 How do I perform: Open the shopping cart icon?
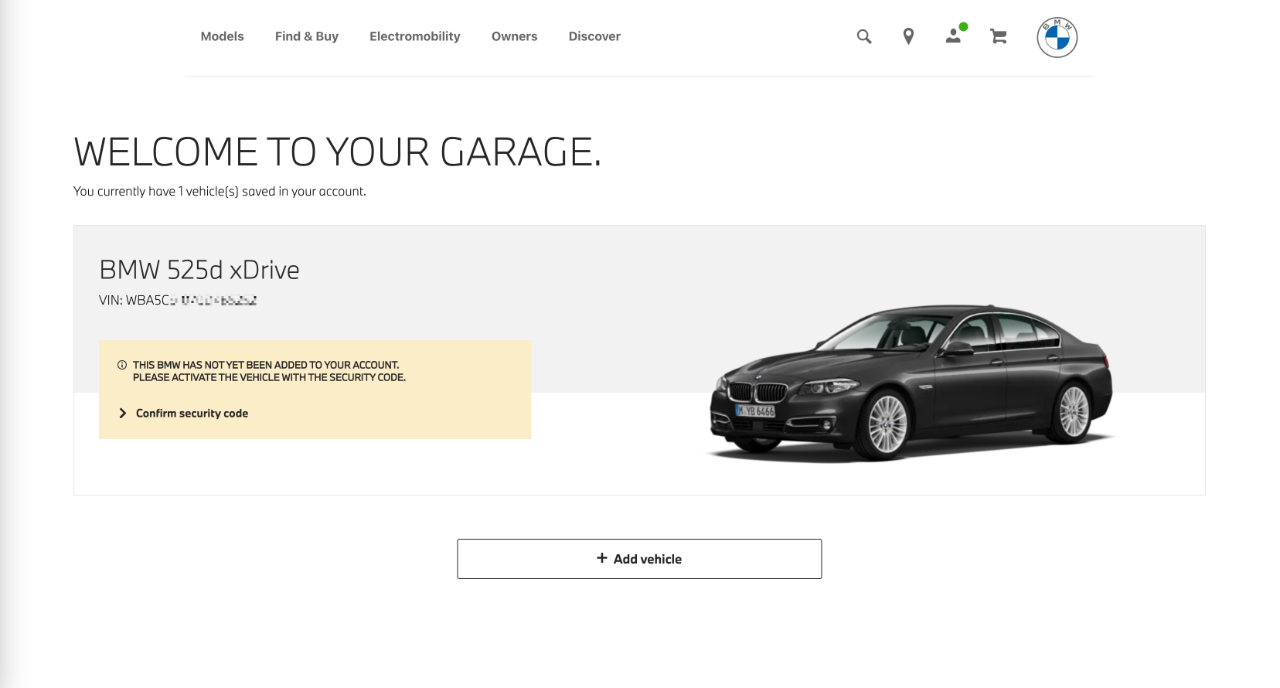998,37
